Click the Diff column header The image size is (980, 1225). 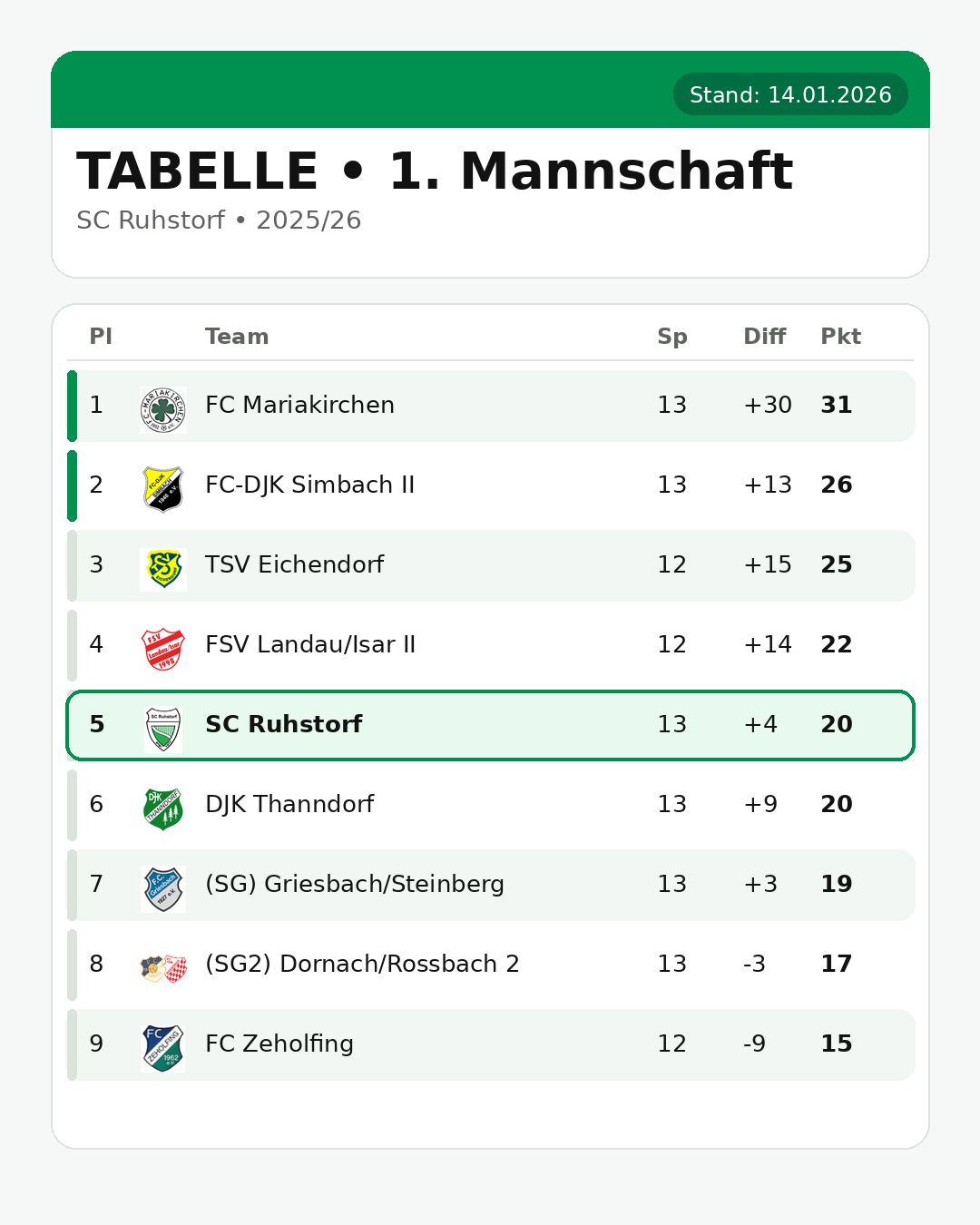tap(764, 337)
